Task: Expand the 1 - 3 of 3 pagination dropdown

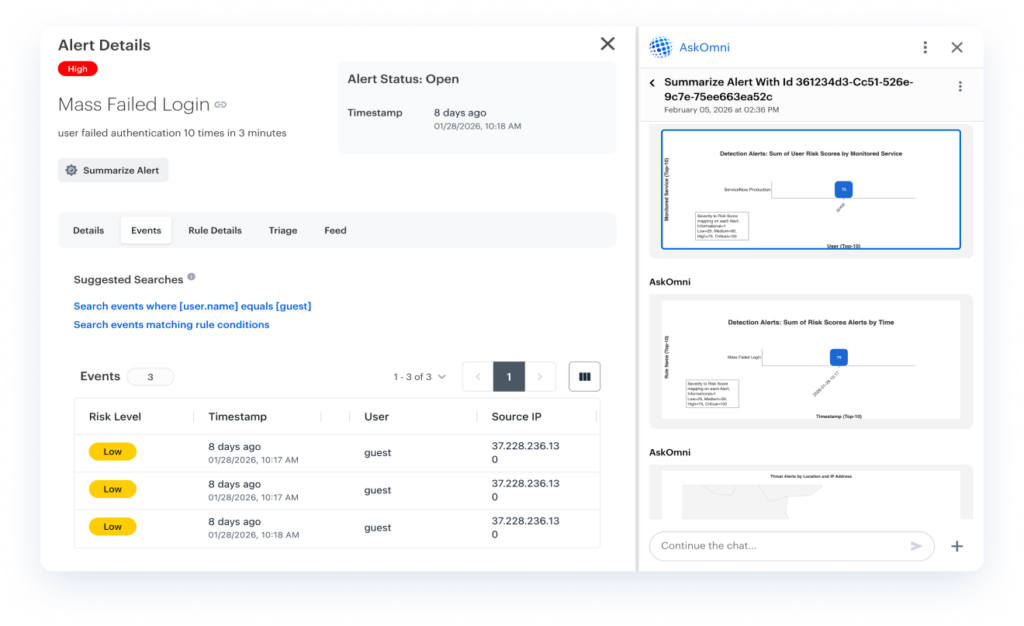Action: point(420,377)
